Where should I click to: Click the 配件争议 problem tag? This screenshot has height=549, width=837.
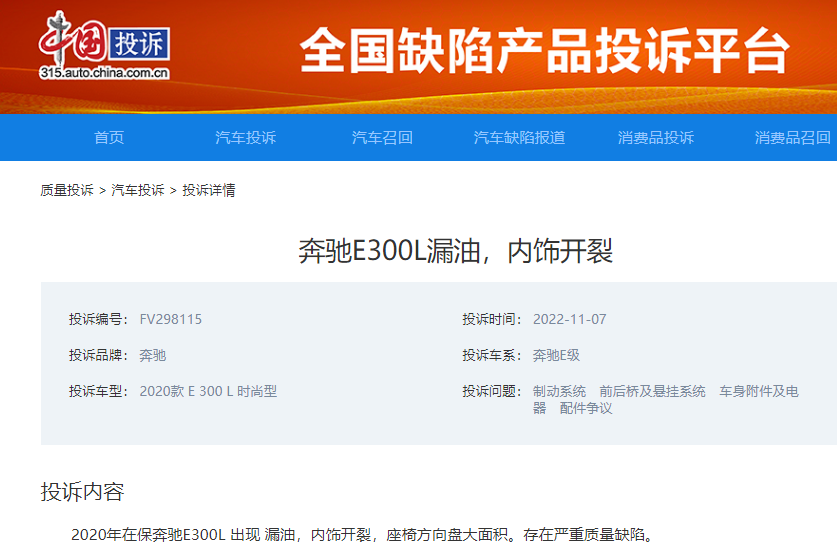click(586, 409)
